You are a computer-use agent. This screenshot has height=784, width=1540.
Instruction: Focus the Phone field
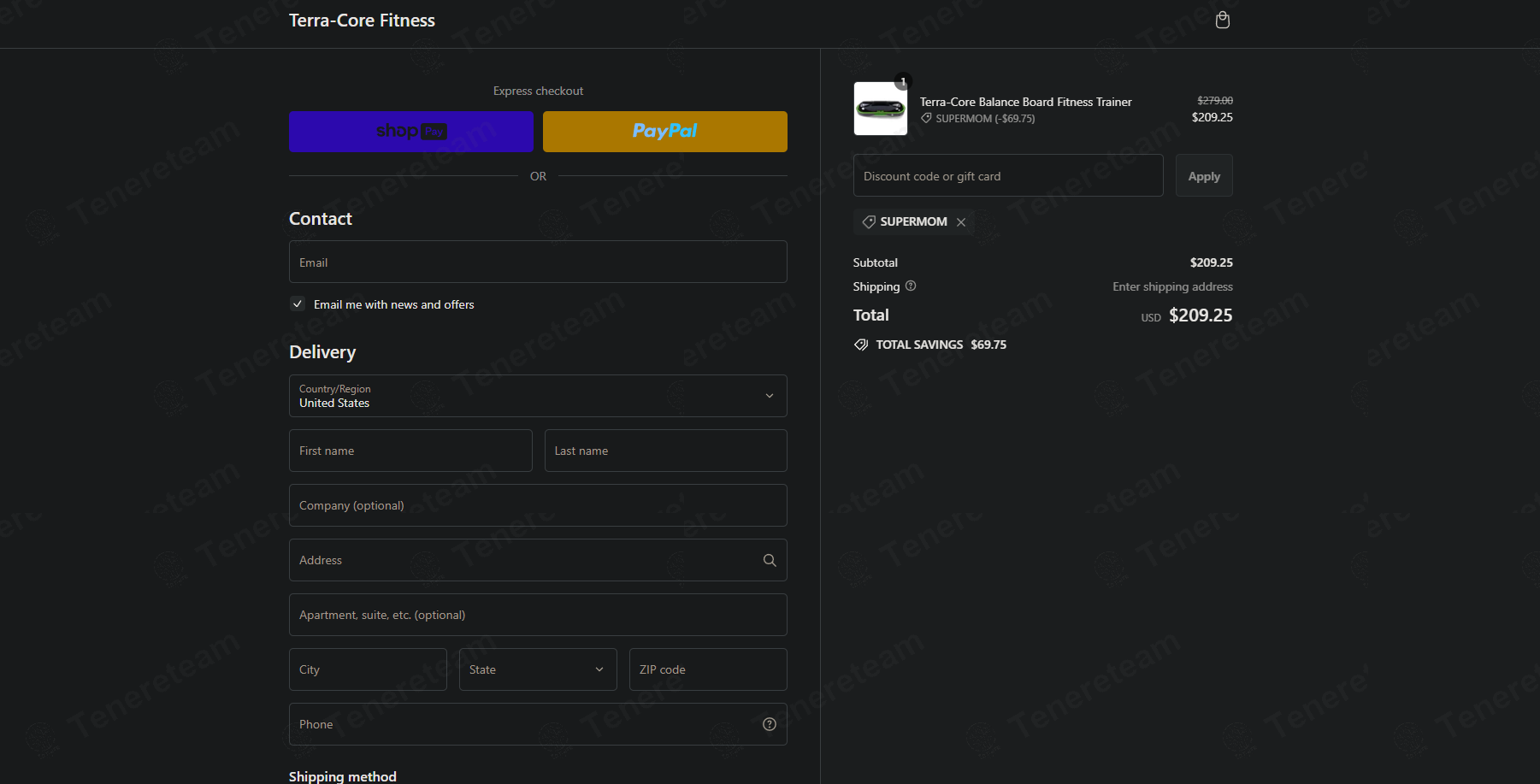[538, 724]
